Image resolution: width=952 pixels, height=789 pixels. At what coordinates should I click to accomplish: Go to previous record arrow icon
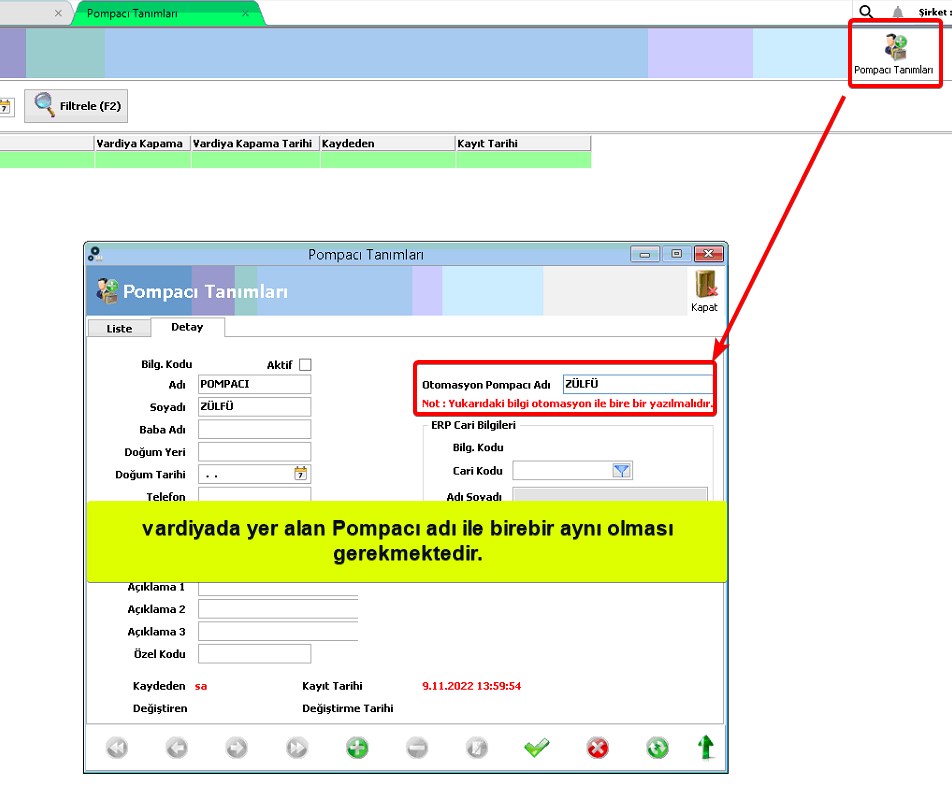coord(177,748)
